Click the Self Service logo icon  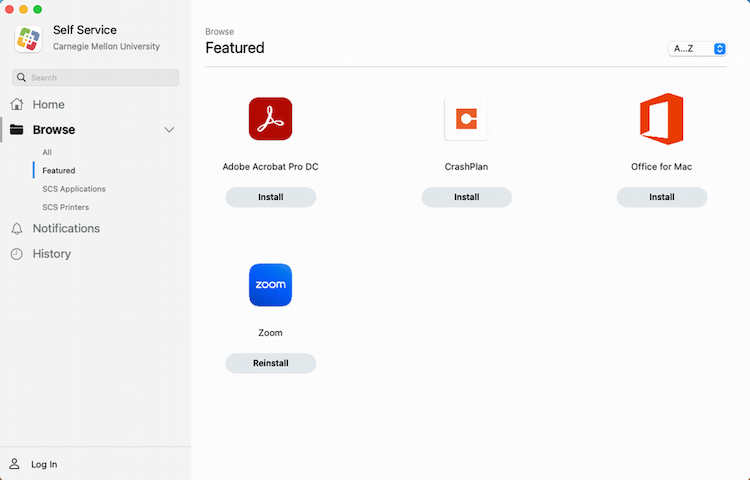[28, 39]
